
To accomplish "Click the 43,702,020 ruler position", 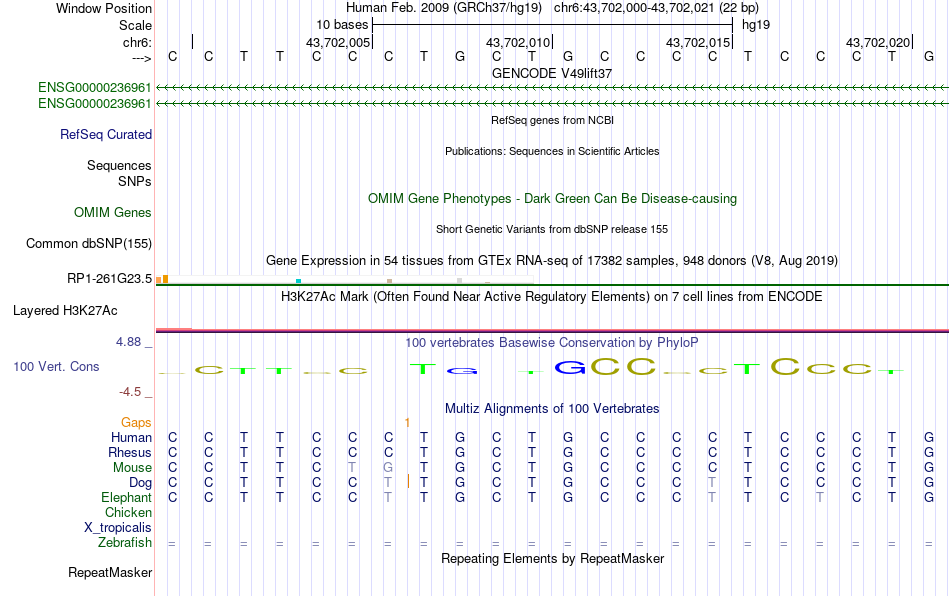I will [x=878, y=42].
